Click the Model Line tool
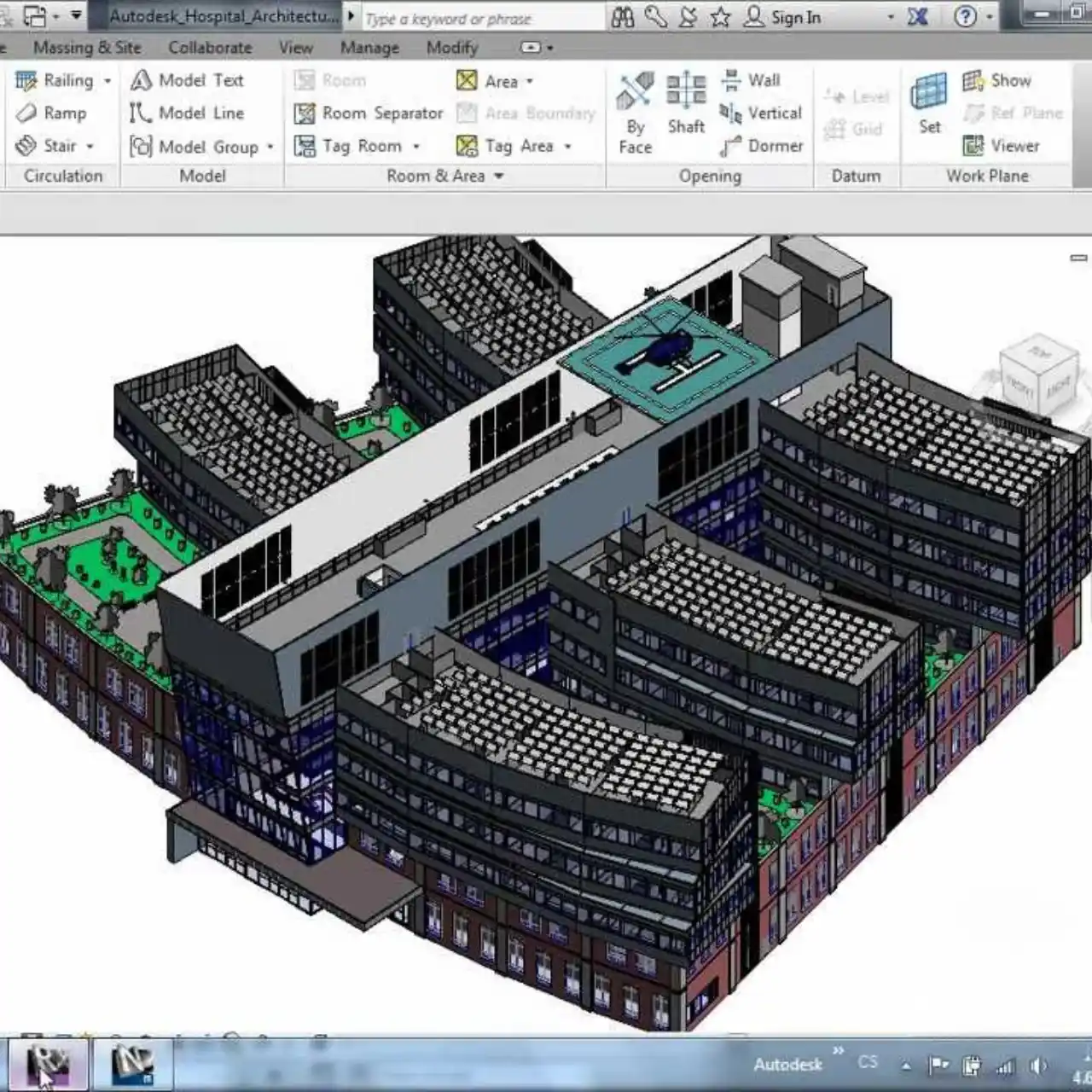This screenshot has height=1092, width=1092. [188, 113]
